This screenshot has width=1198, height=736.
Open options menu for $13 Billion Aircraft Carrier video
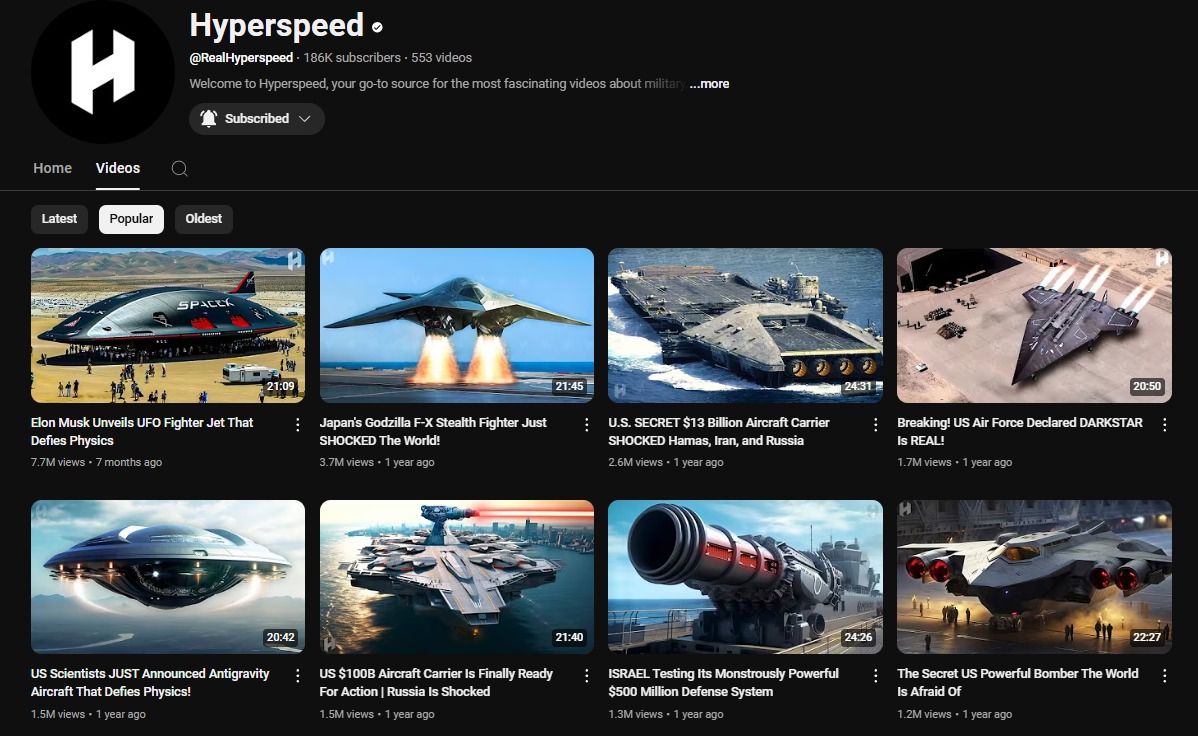(x=875, y=425)
